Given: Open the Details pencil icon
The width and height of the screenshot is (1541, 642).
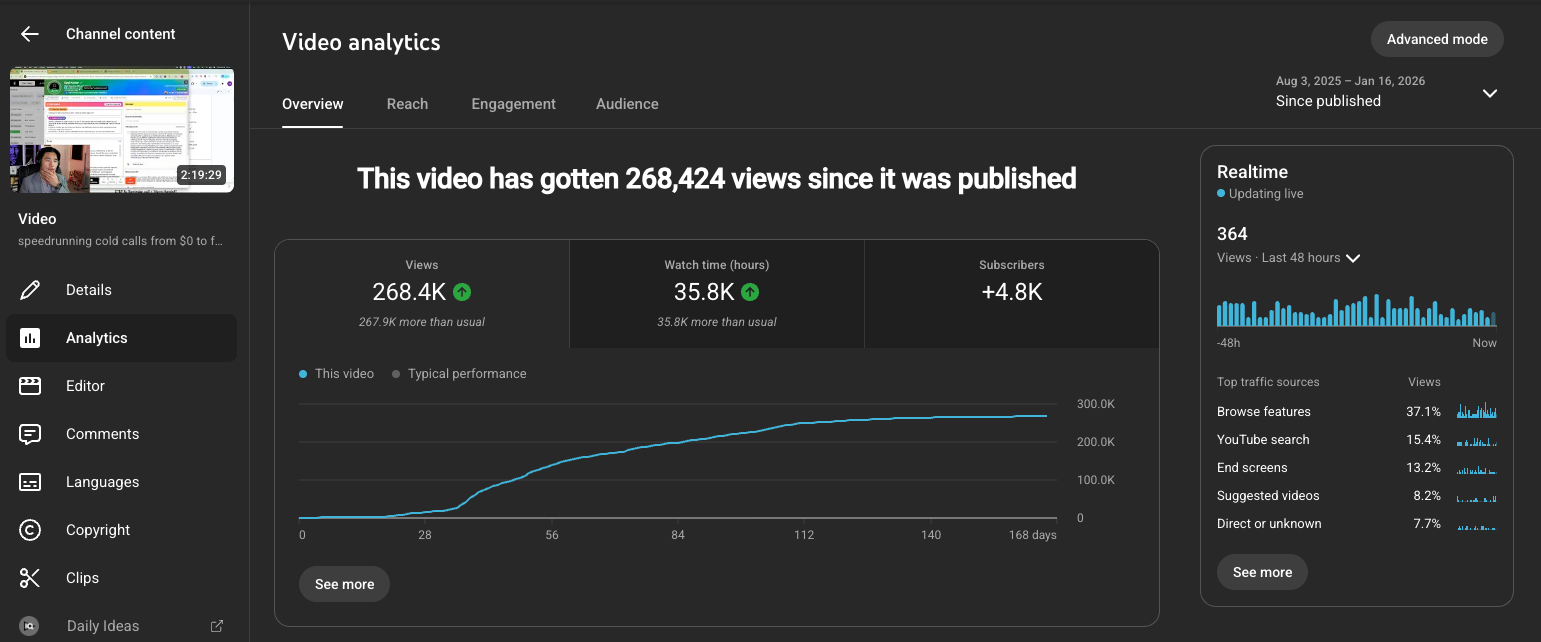Looking at the screenshot, I should click(30, 289).
